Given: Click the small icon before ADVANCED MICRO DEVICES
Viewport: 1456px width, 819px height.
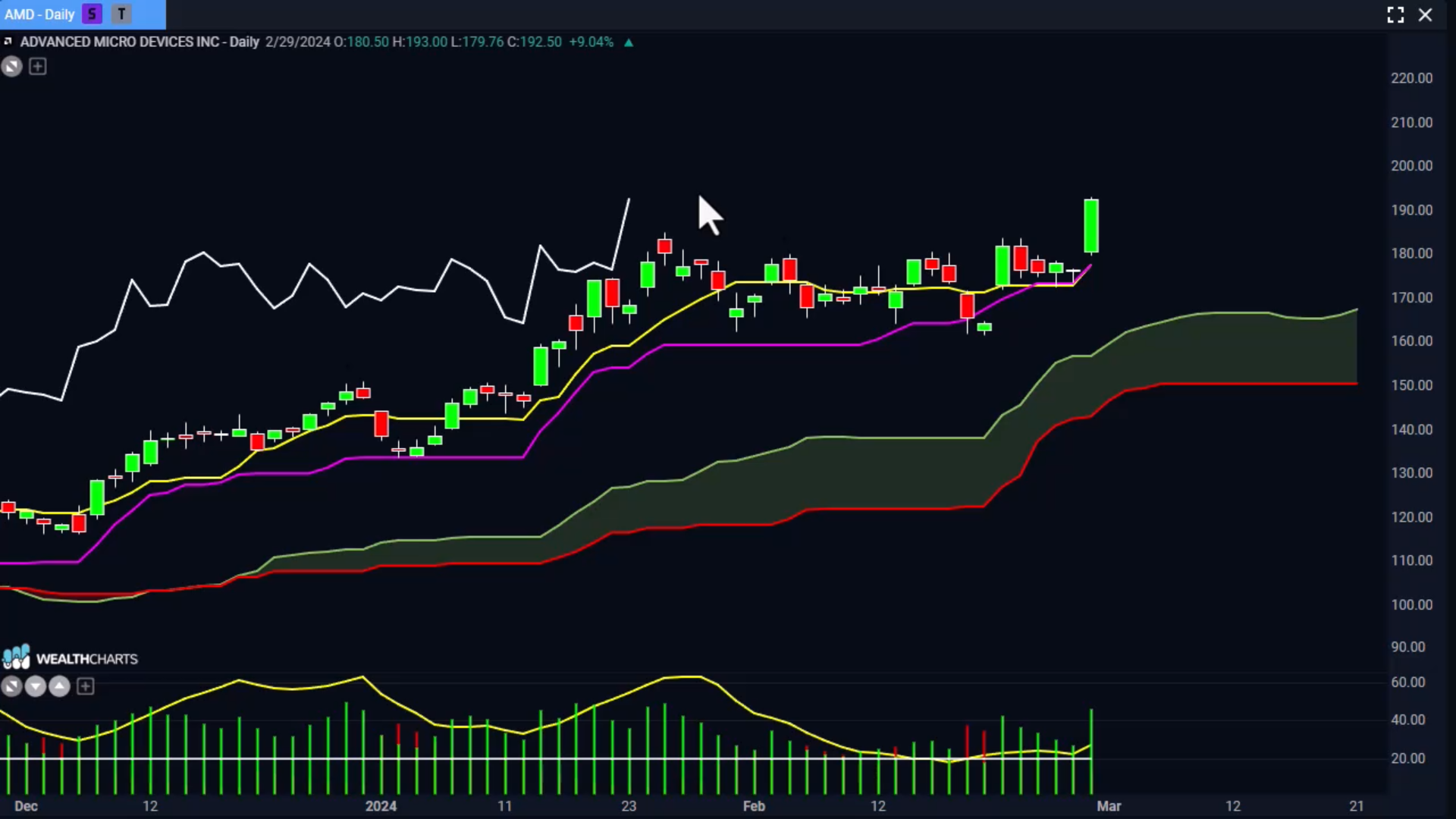Looking at the screenshot, I should click(8, 42).
